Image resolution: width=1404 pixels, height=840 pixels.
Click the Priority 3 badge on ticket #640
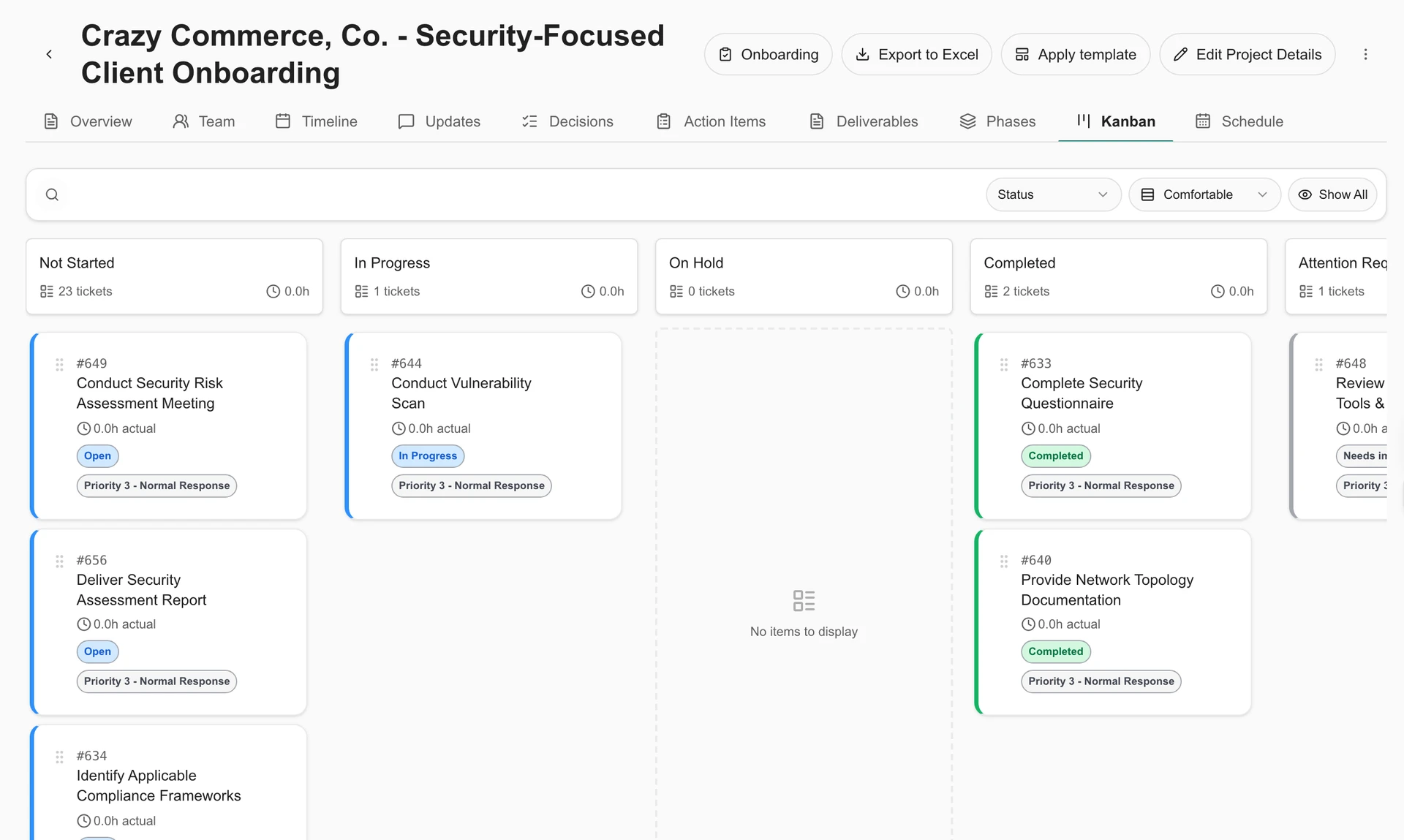point(1101,681)
